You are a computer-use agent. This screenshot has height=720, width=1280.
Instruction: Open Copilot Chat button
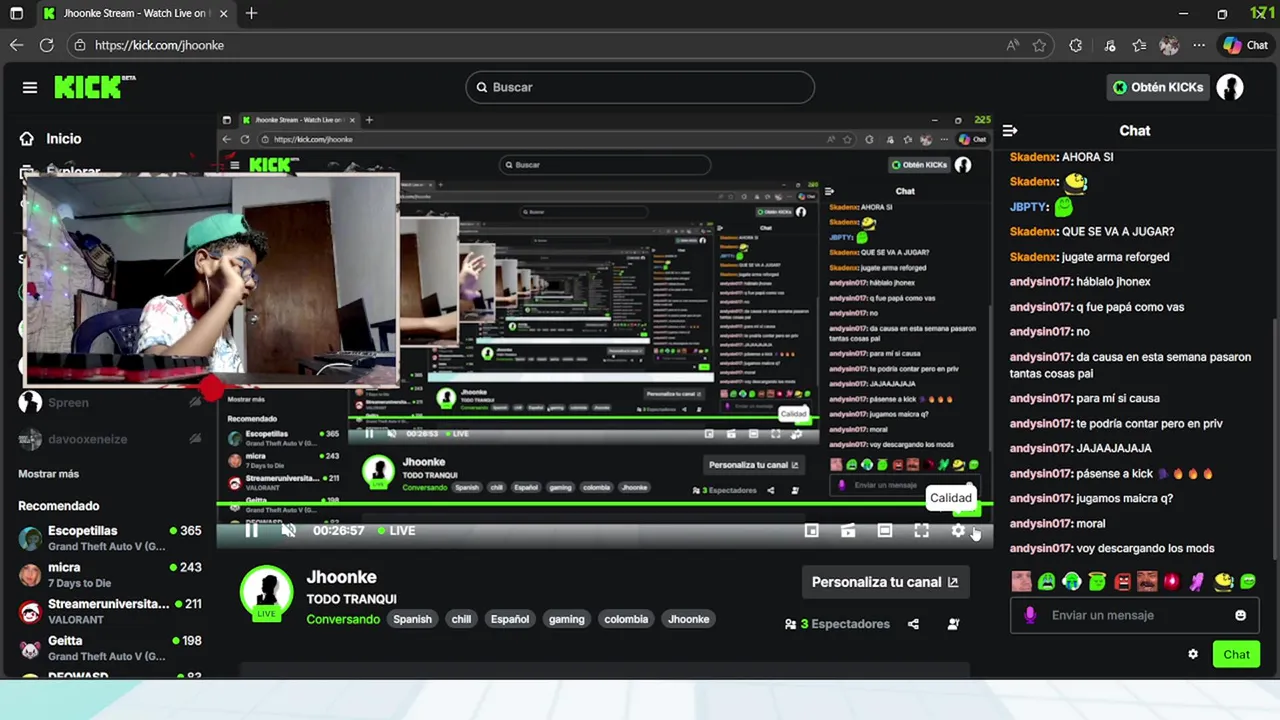point(1245,45)
